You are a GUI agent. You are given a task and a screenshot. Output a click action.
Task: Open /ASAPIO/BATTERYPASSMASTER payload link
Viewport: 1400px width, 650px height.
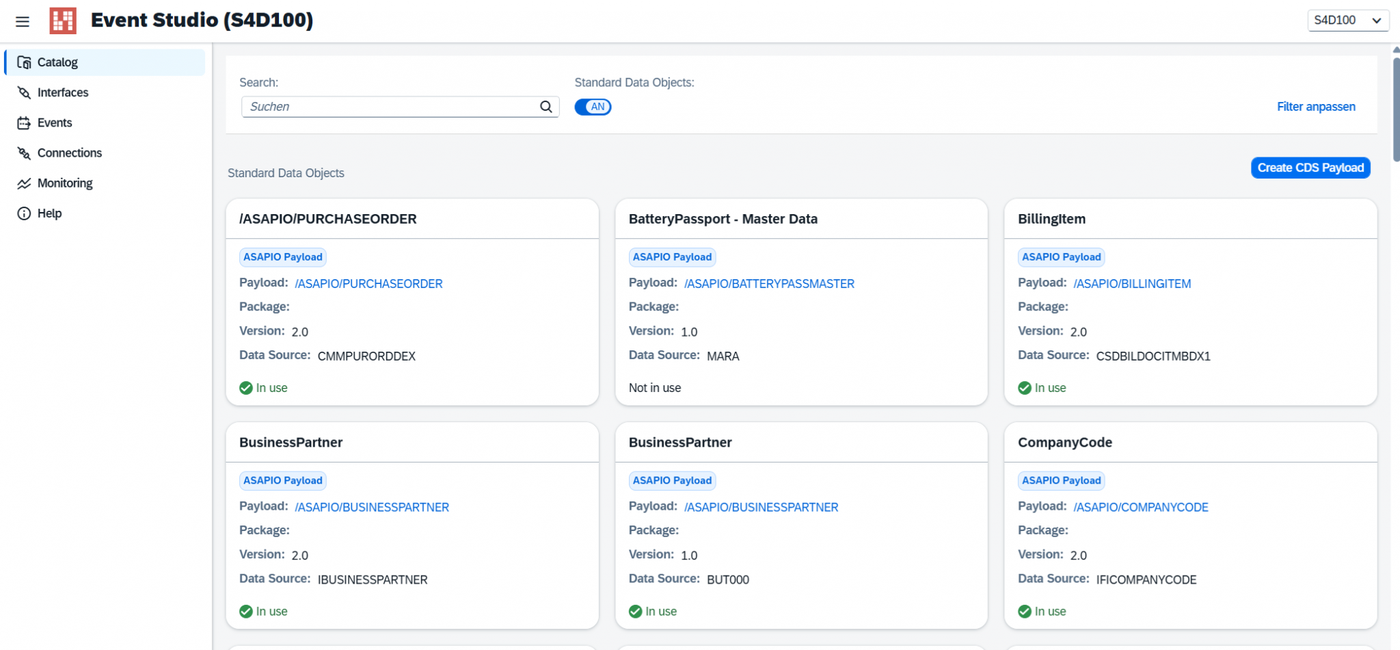point(769,284)
